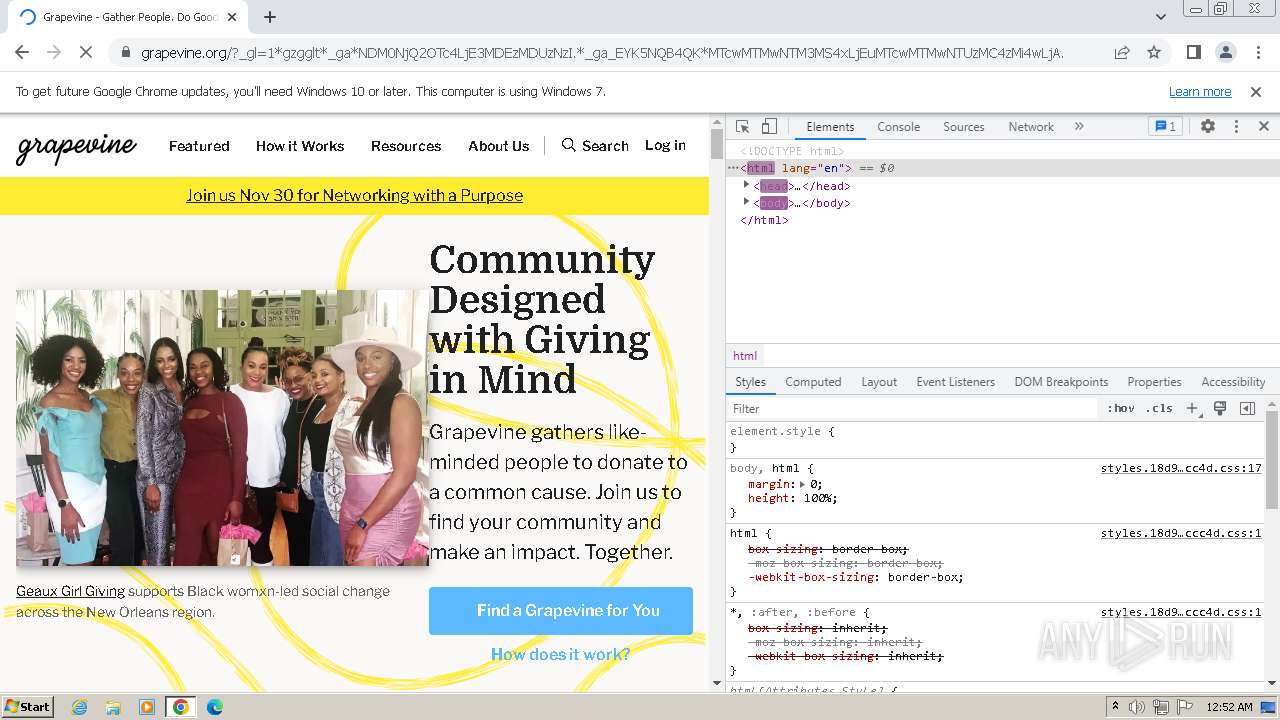Open Chrome profile avatar menu
The width and height of the screenshot is (1280, 720).
point(1226,52)
